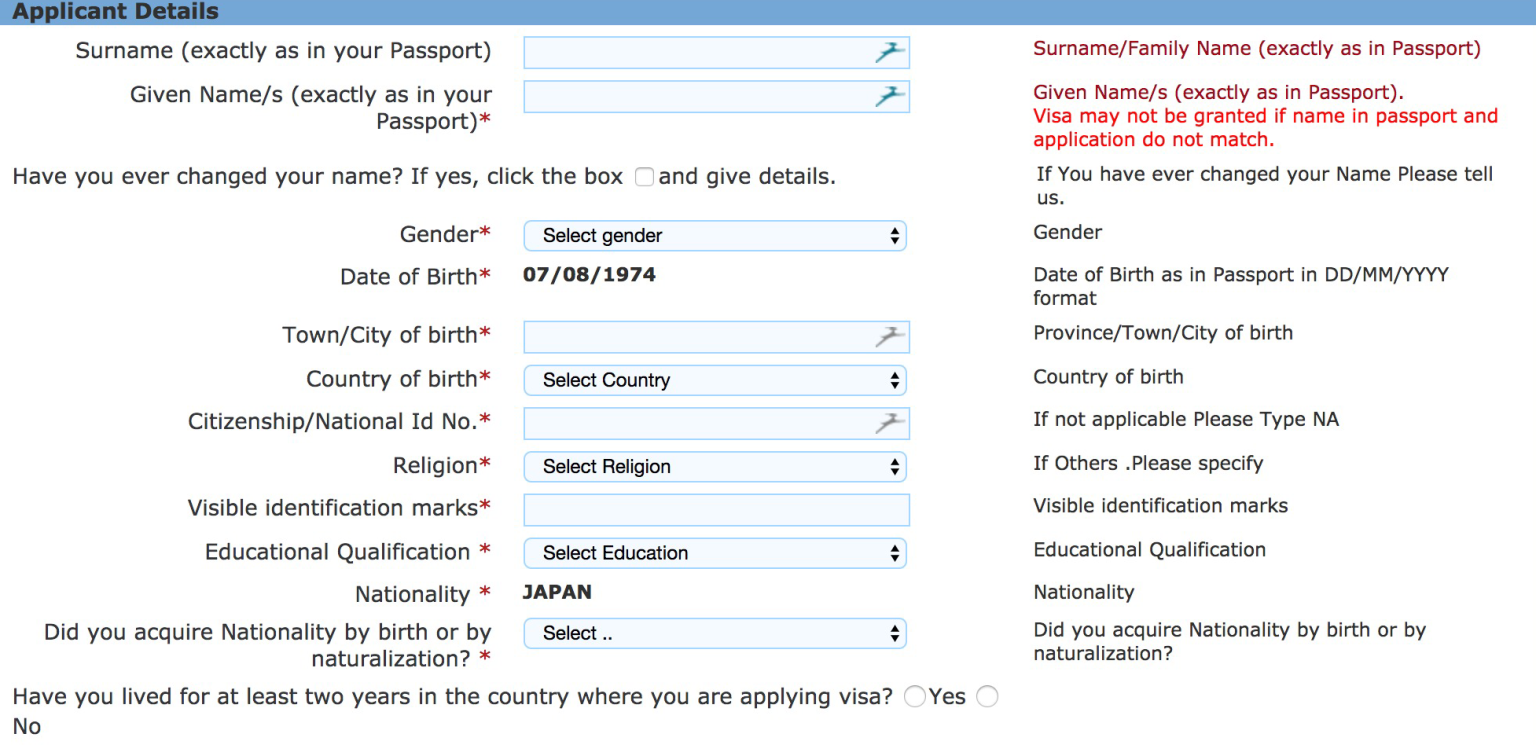This screenshot has width=1536, height=745.
Task: Click autofill icon in Town/City of birth field
Action: 889,337
